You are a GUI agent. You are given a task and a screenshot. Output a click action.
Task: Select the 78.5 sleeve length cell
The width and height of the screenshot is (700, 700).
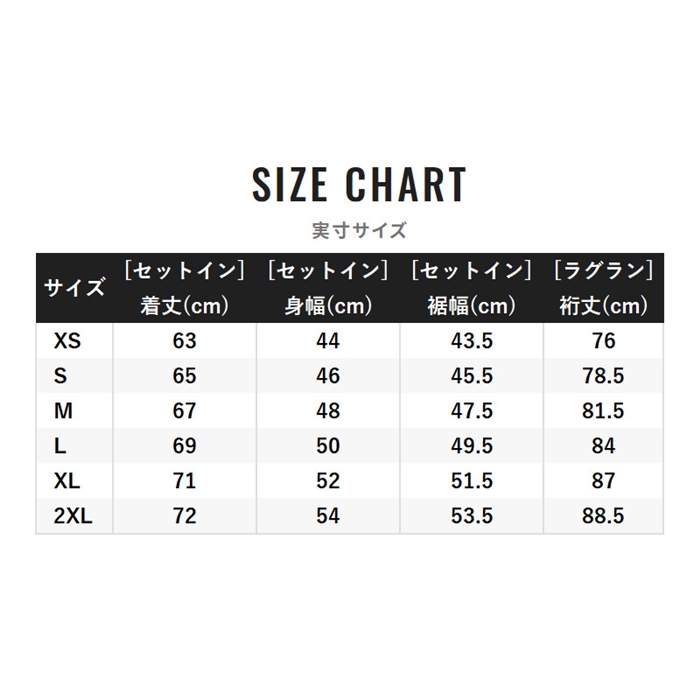[x=603, y=376]
